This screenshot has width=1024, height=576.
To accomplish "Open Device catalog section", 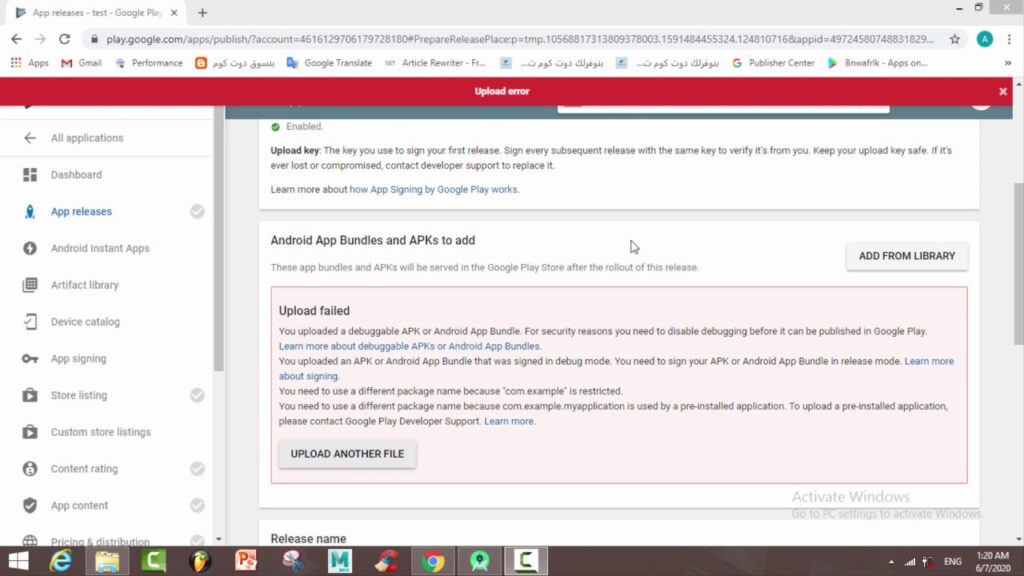I will 86,321.
